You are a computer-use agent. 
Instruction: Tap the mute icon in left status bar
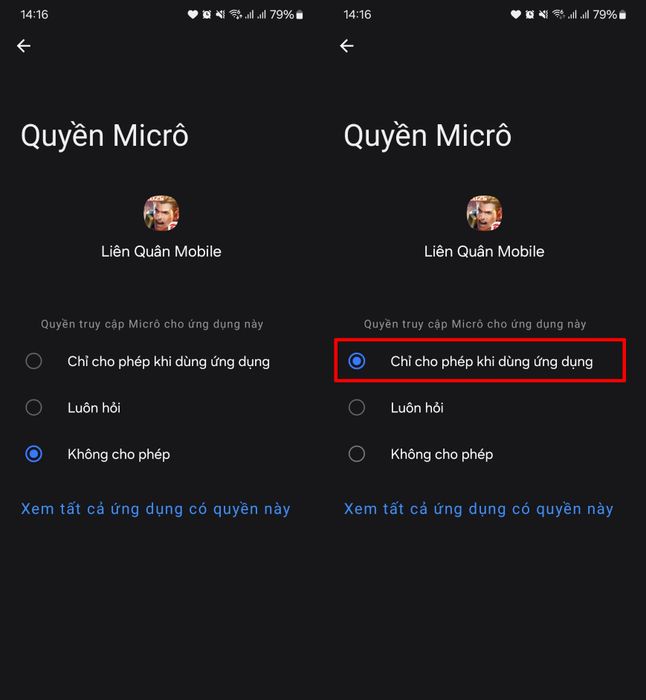tap(220, 14)
